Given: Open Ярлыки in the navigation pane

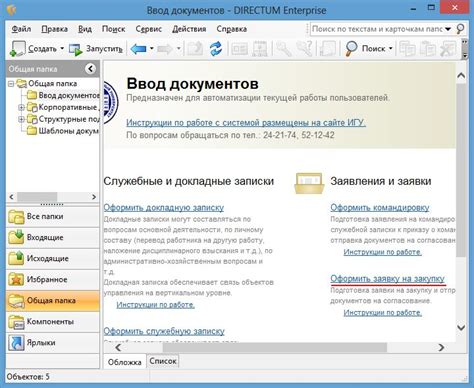Looking at the screenshot, I should click(53, 343).
